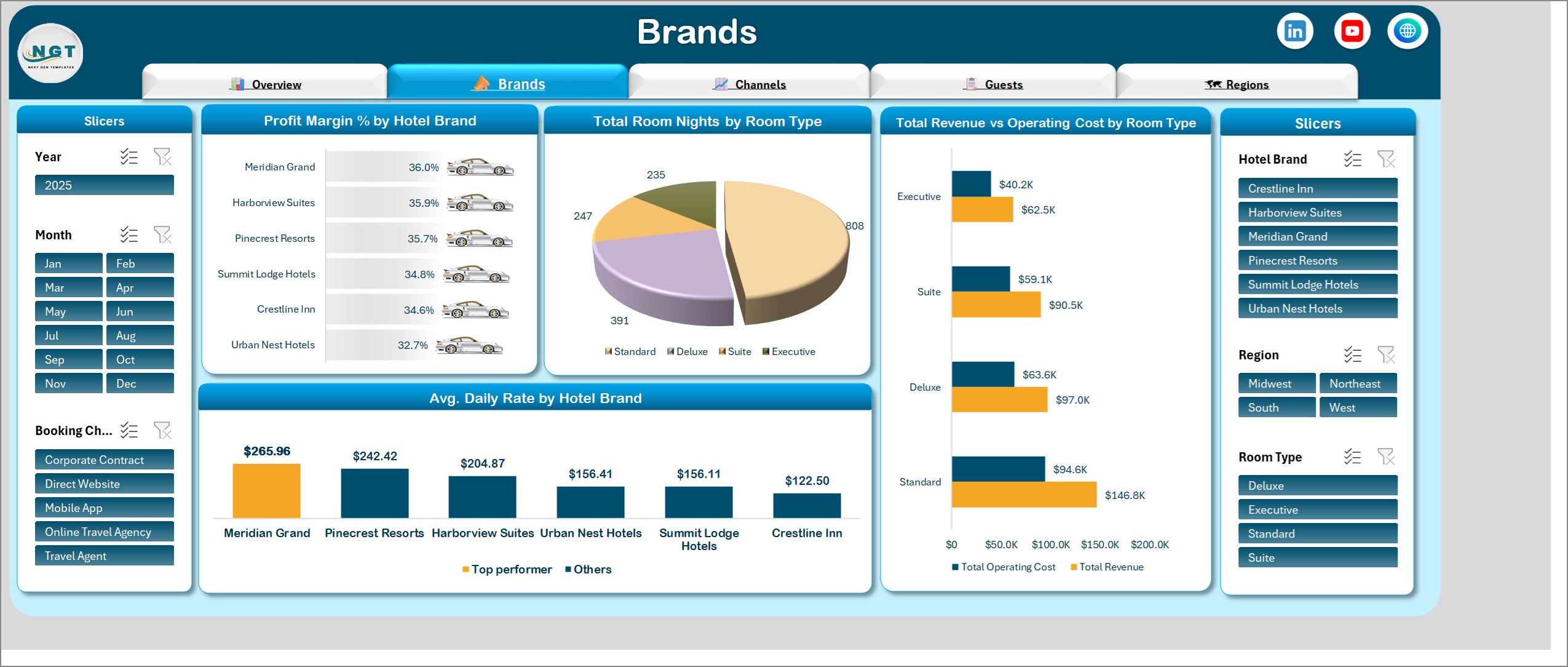Clear filter icon on Hotel Brand slicer
Viewport: 1568px width, 667px height.
click(x=1386, y=159)
